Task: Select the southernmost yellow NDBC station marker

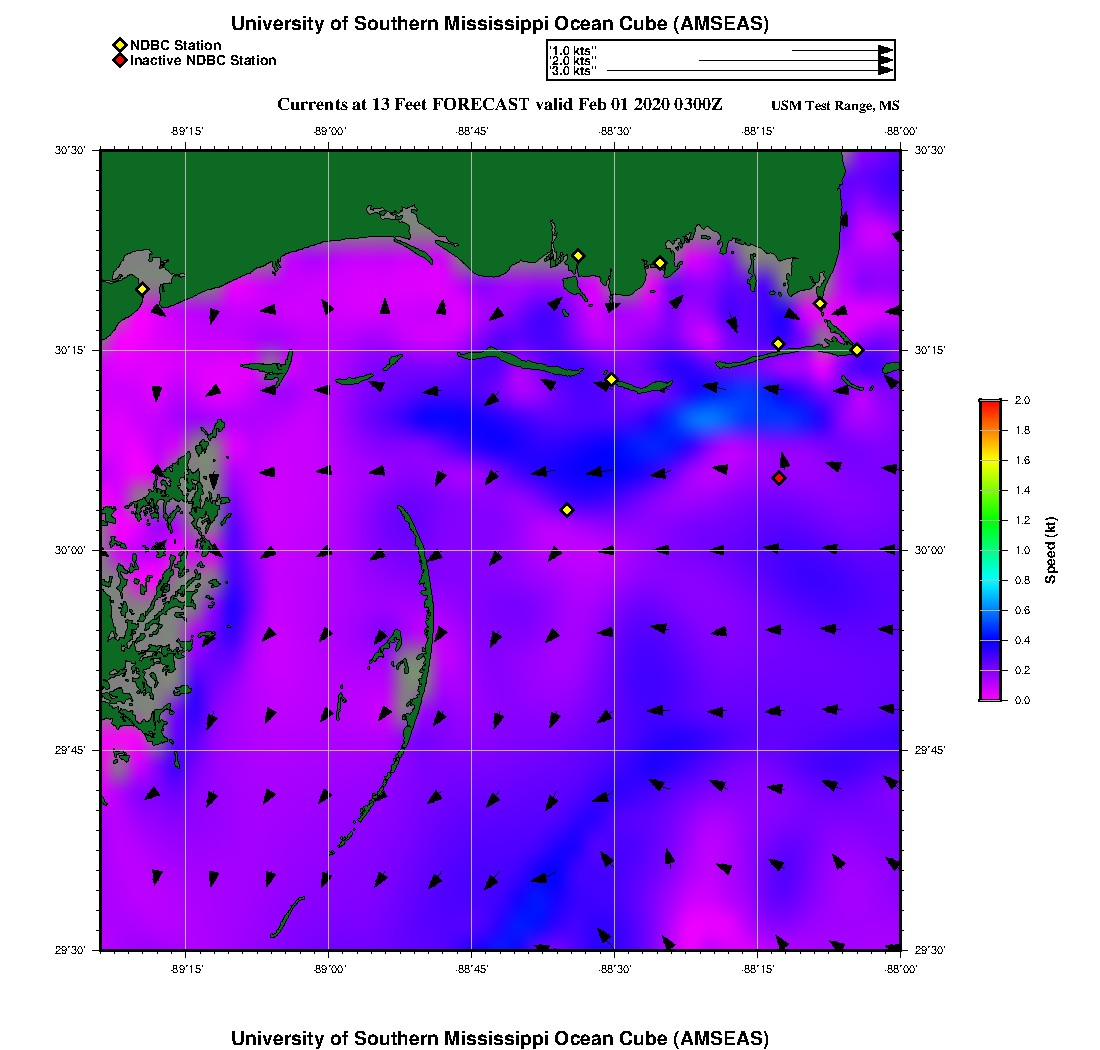Action: tap(567, 510)
